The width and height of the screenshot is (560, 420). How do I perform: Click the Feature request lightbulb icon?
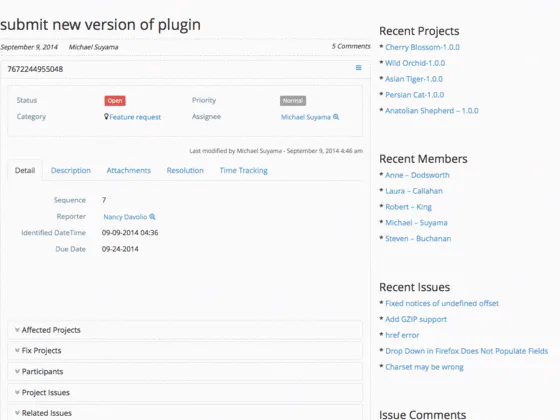click(x=106, y=116)
